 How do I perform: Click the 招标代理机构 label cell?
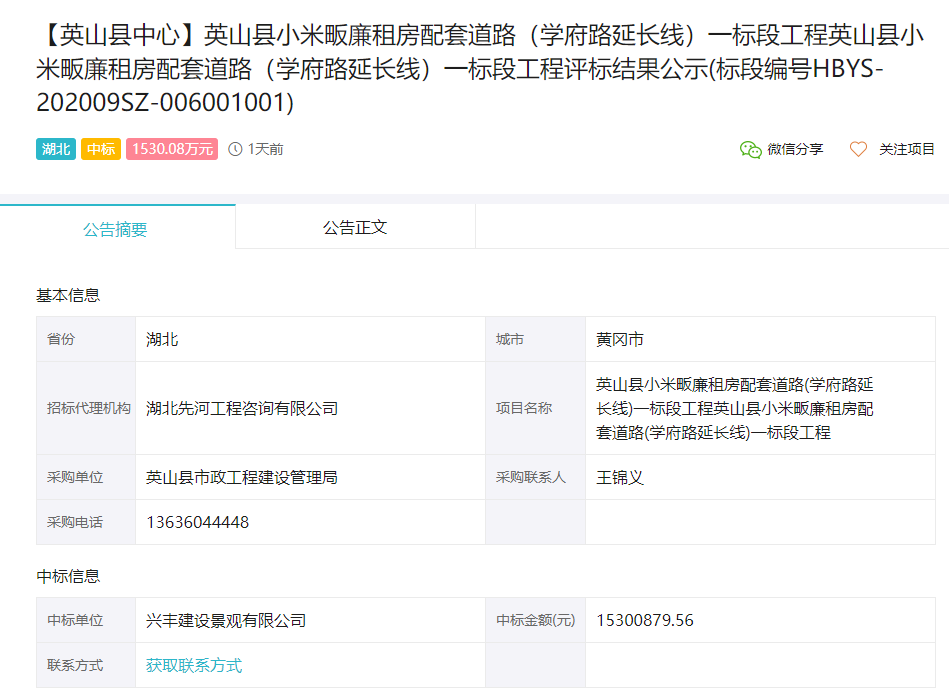(x=86, y=408)
